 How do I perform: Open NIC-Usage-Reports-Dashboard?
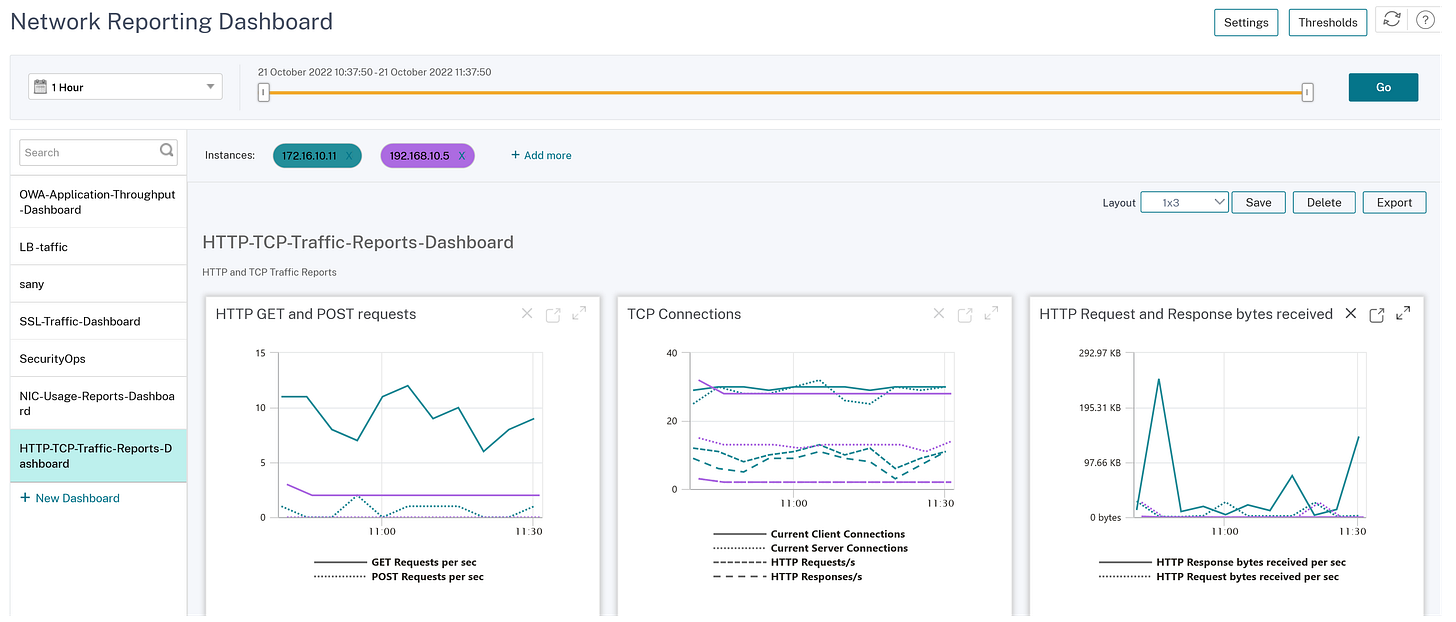click(x=98, y=403)
